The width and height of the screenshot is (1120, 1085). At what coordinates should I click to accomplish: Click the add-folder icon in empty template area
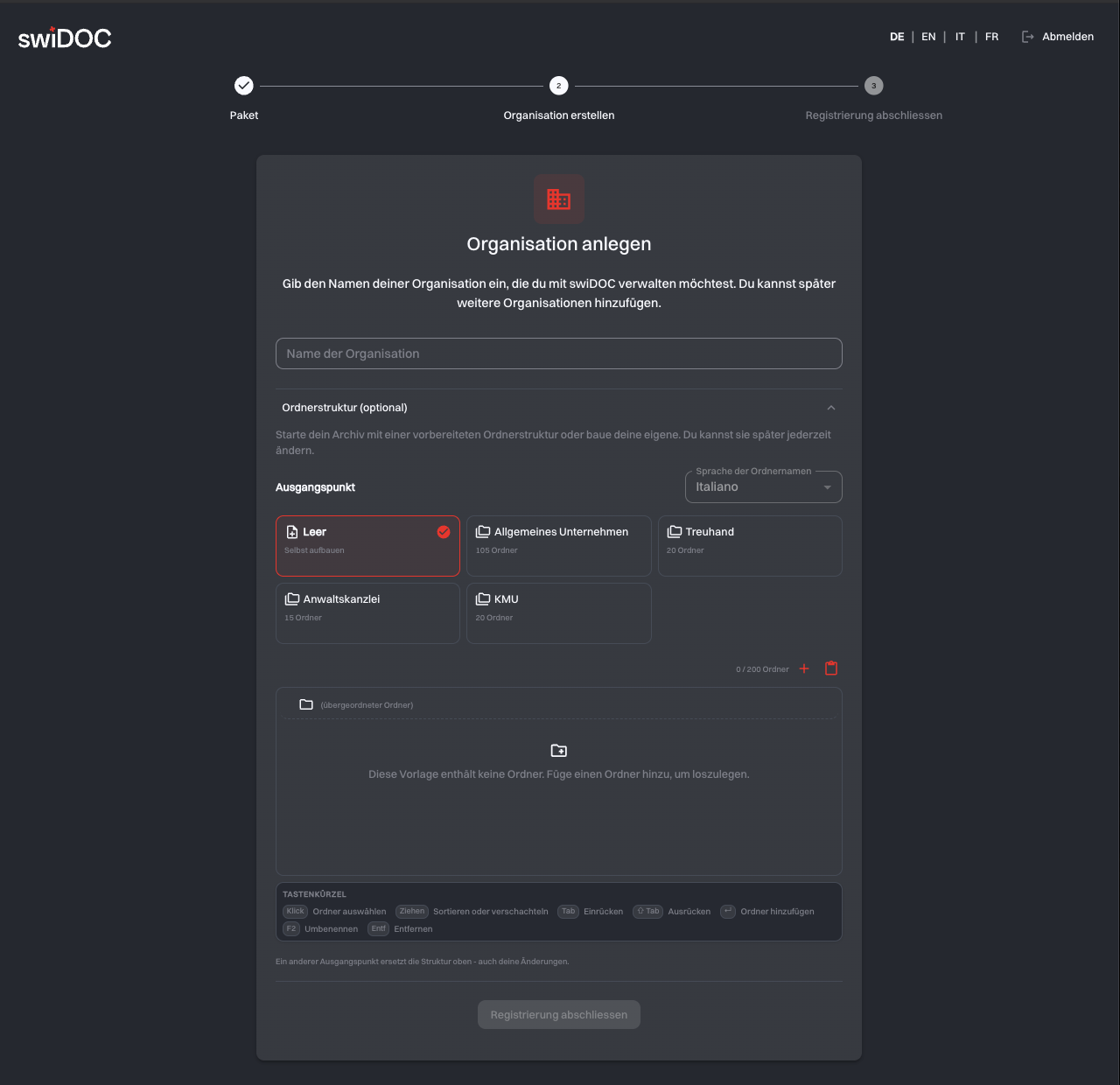point(559,751)
